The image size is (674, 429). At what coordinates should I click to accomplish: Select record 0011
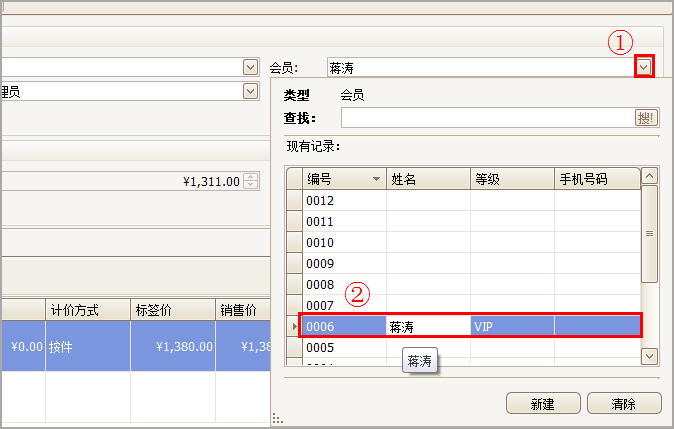(472, 221)
